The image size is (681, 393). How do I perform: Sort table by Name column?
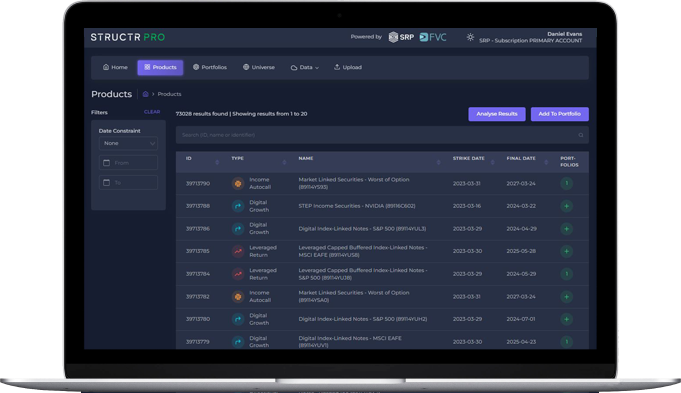click(438, 162)
